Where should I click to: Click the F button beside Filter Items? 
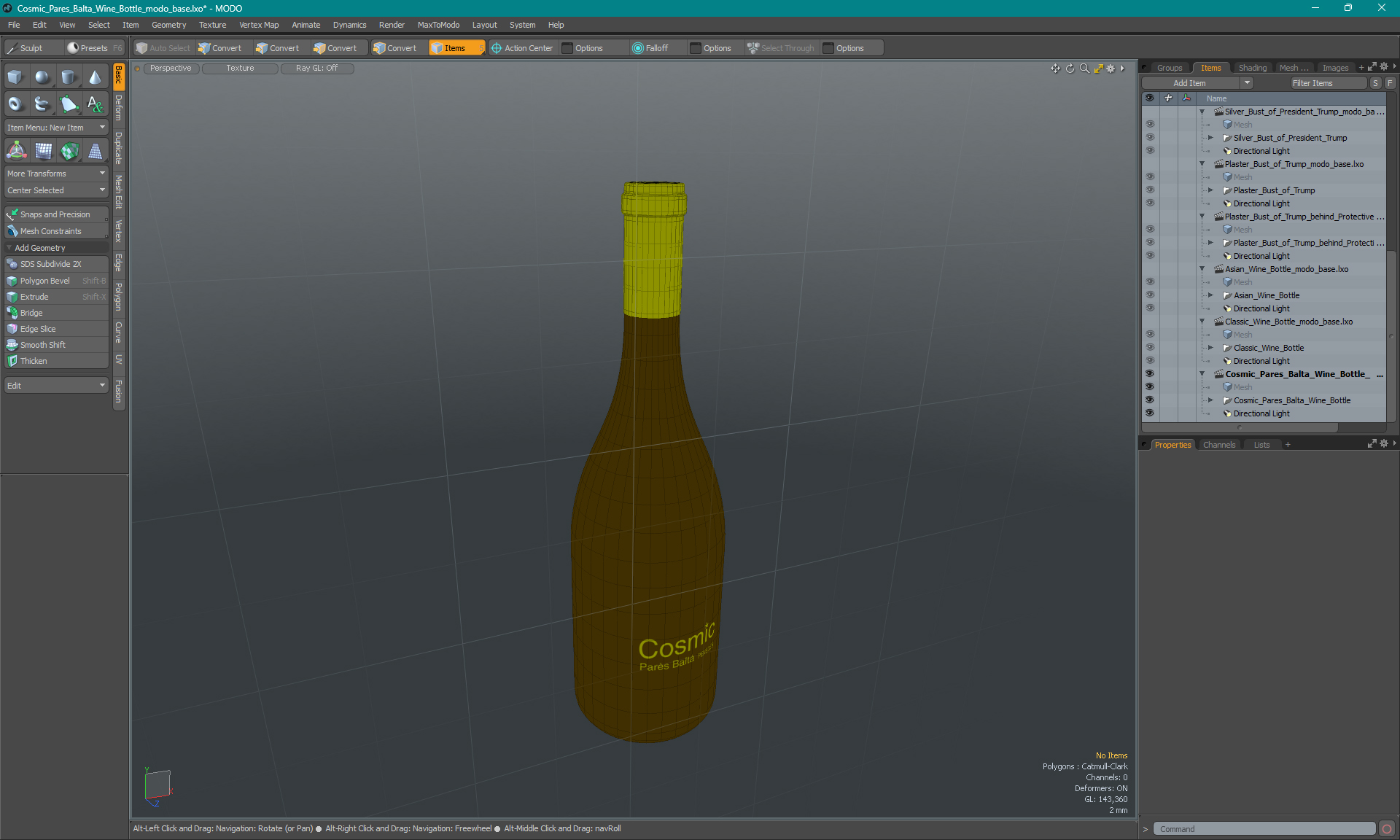pos(1390,83)
